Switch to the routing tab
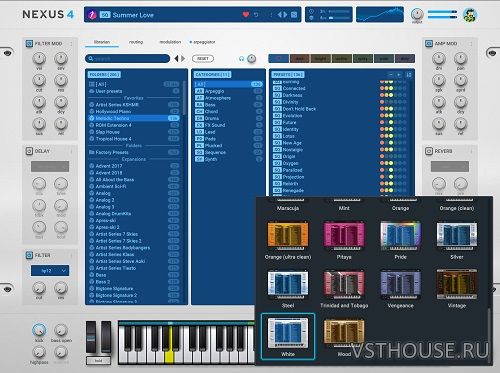Image resolution: width=500 pixels, height=373 pixels. [x=136, y=42]
